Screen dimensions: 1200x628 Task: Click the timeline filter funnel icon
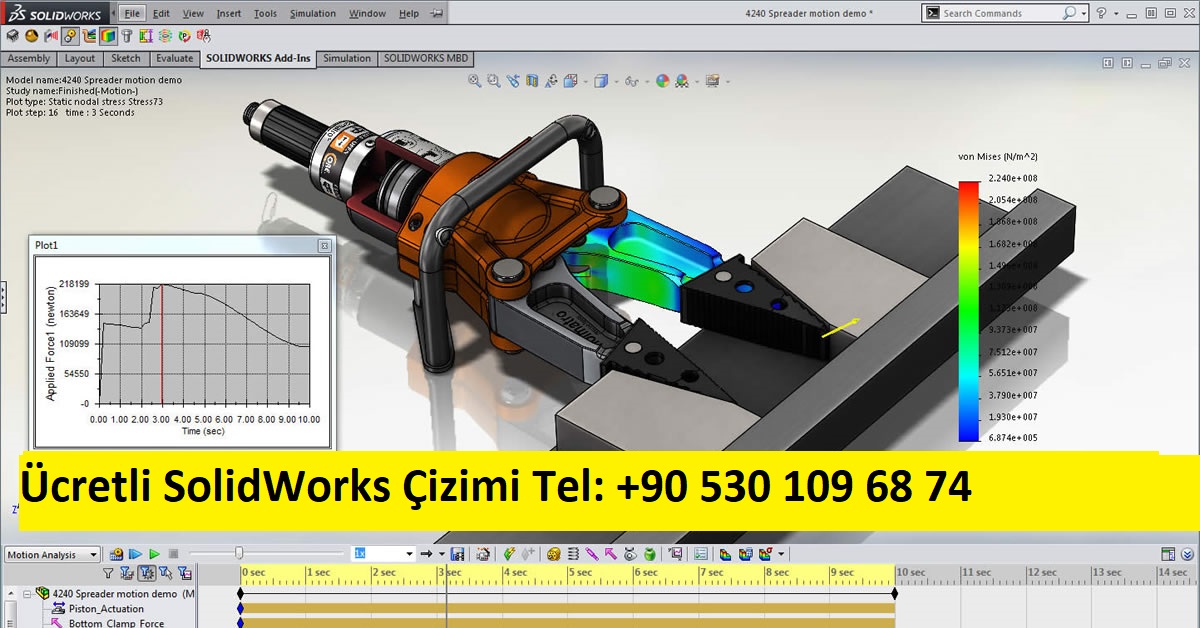point(108,573)
